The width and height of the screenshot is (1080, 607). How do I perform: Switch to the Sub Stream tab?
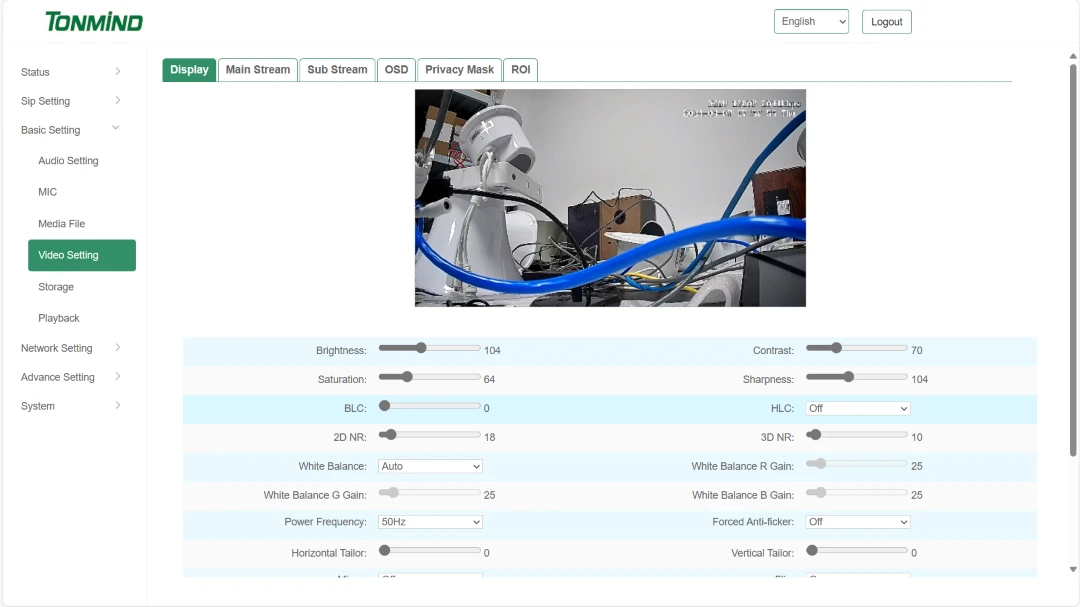pos(337,70)
